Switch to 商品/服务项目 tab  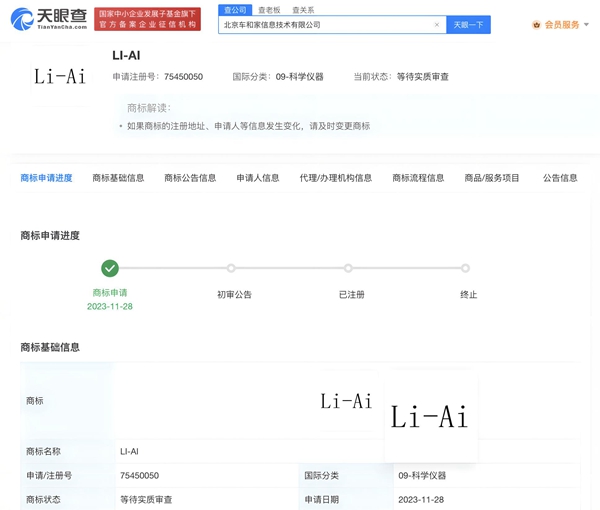click(x=492, y=178)
